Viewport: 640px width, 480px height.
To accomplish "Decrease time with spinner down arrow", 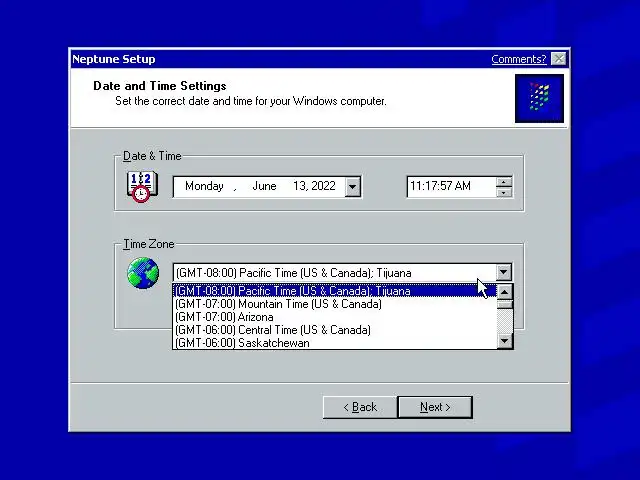I will pyautogui.click(x=504, y=192).
